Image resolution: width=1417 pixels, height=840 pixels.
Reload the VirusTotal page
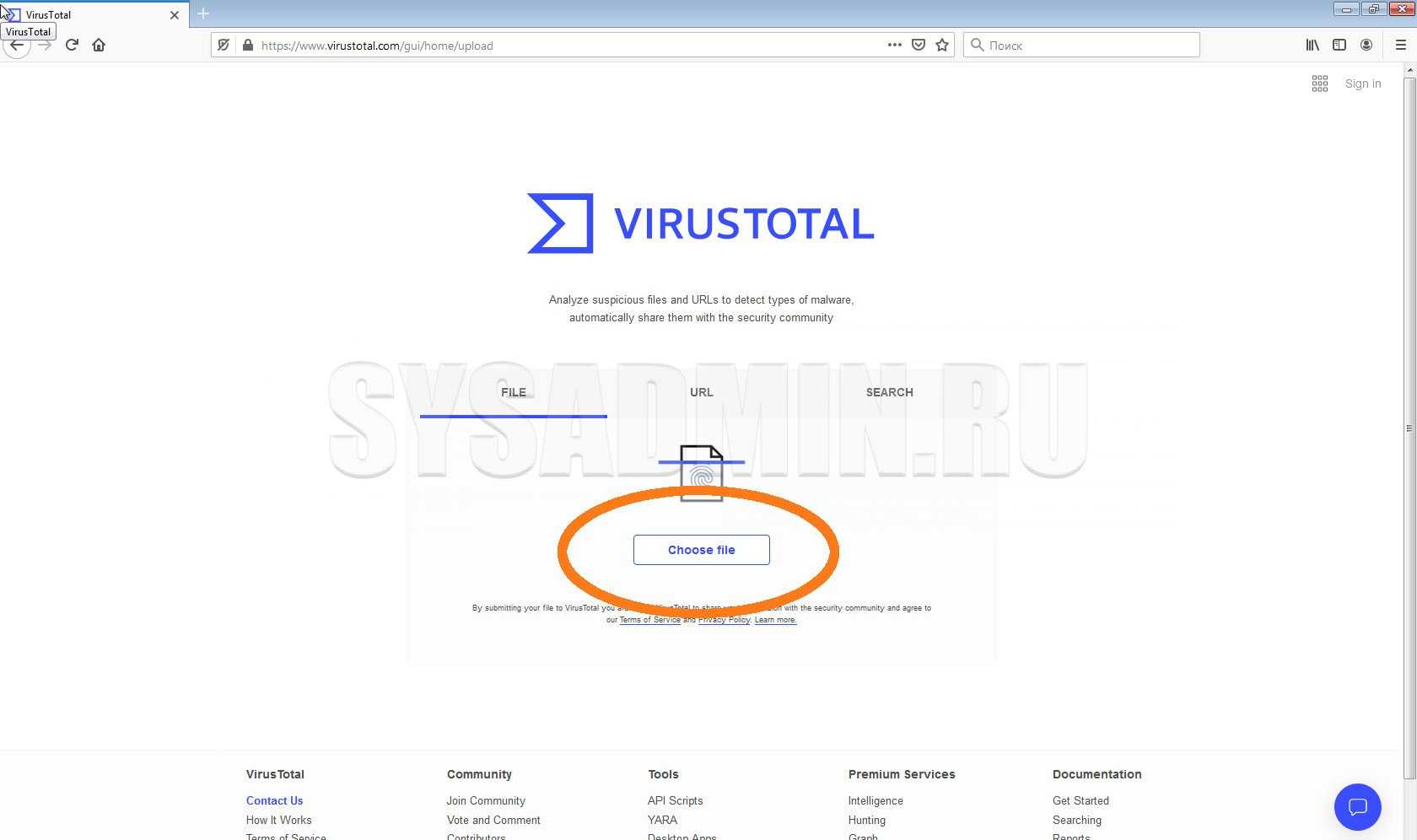point(72,46)
